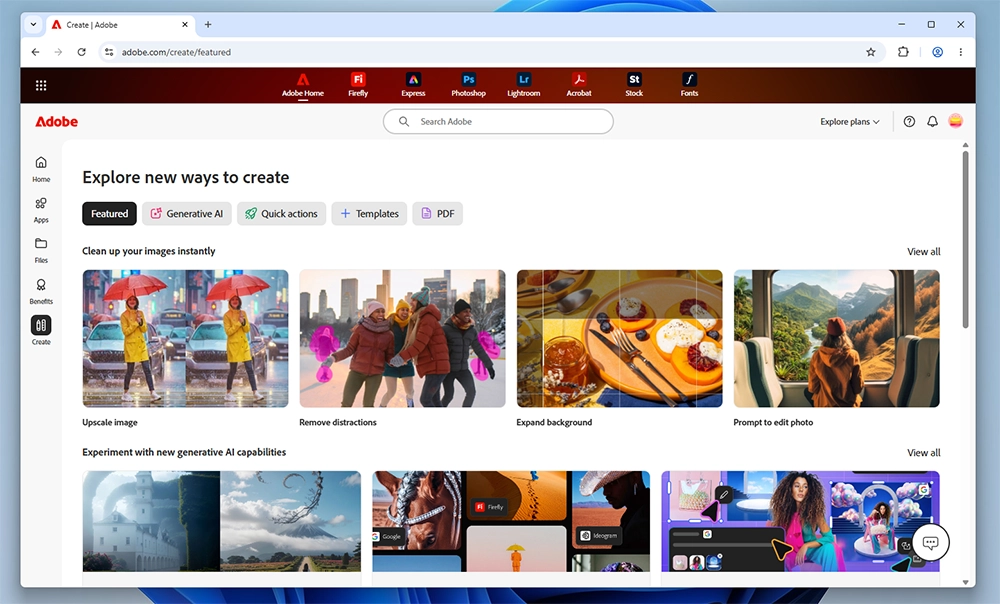Open Acrobat from the app bar
Viewport: 1000px width, 604px height.
(579, 85)
